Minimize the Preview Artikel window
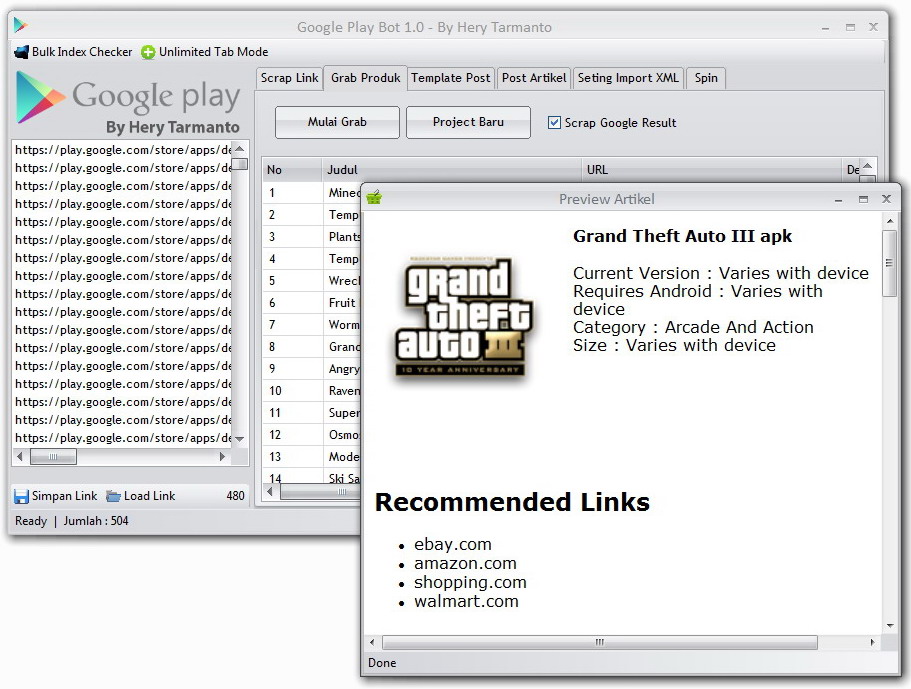 (838, 200)
